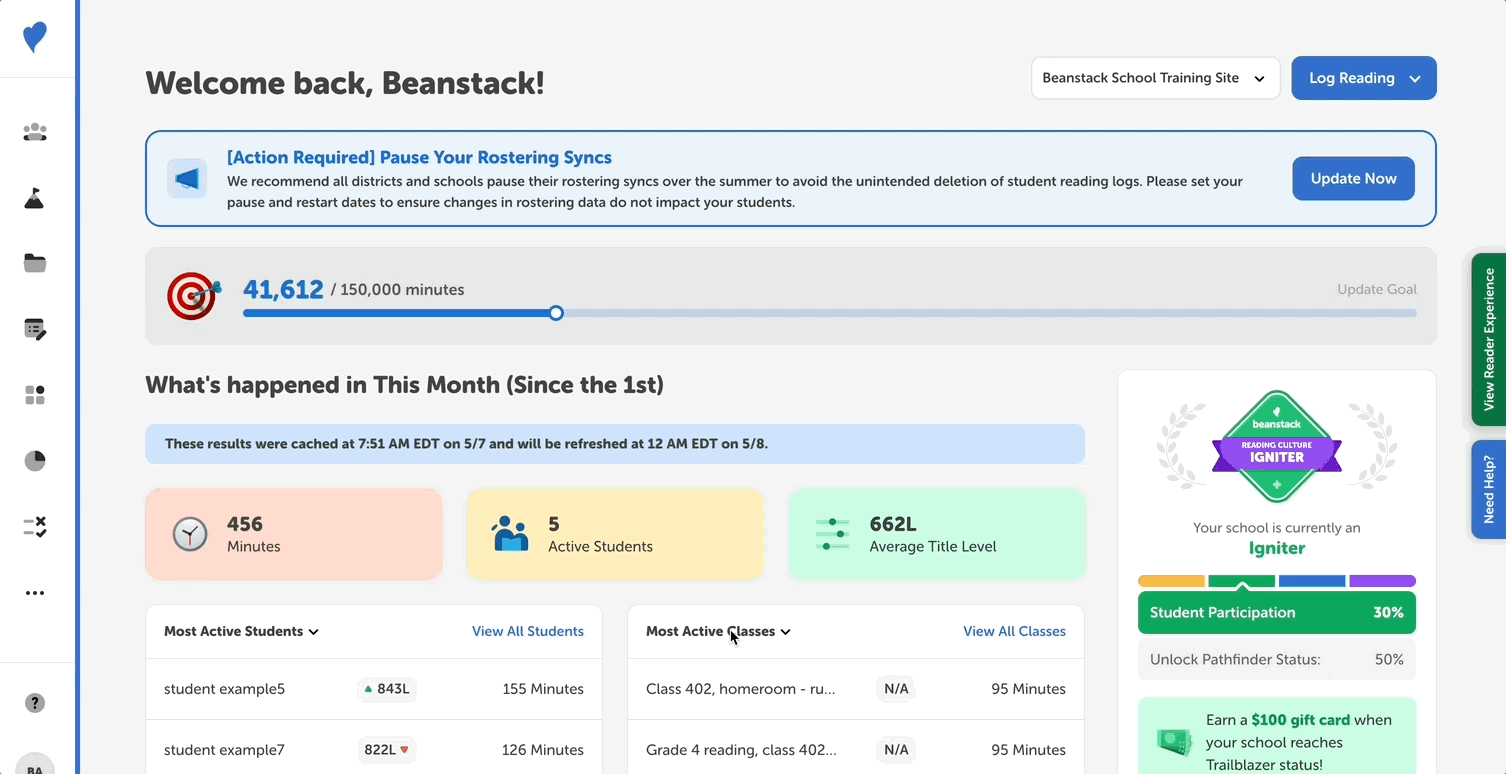Screen dimensions: 1506x774
Task: Click the Grade 4 reading, class 402 row
Action: click(x=856, y=750)
